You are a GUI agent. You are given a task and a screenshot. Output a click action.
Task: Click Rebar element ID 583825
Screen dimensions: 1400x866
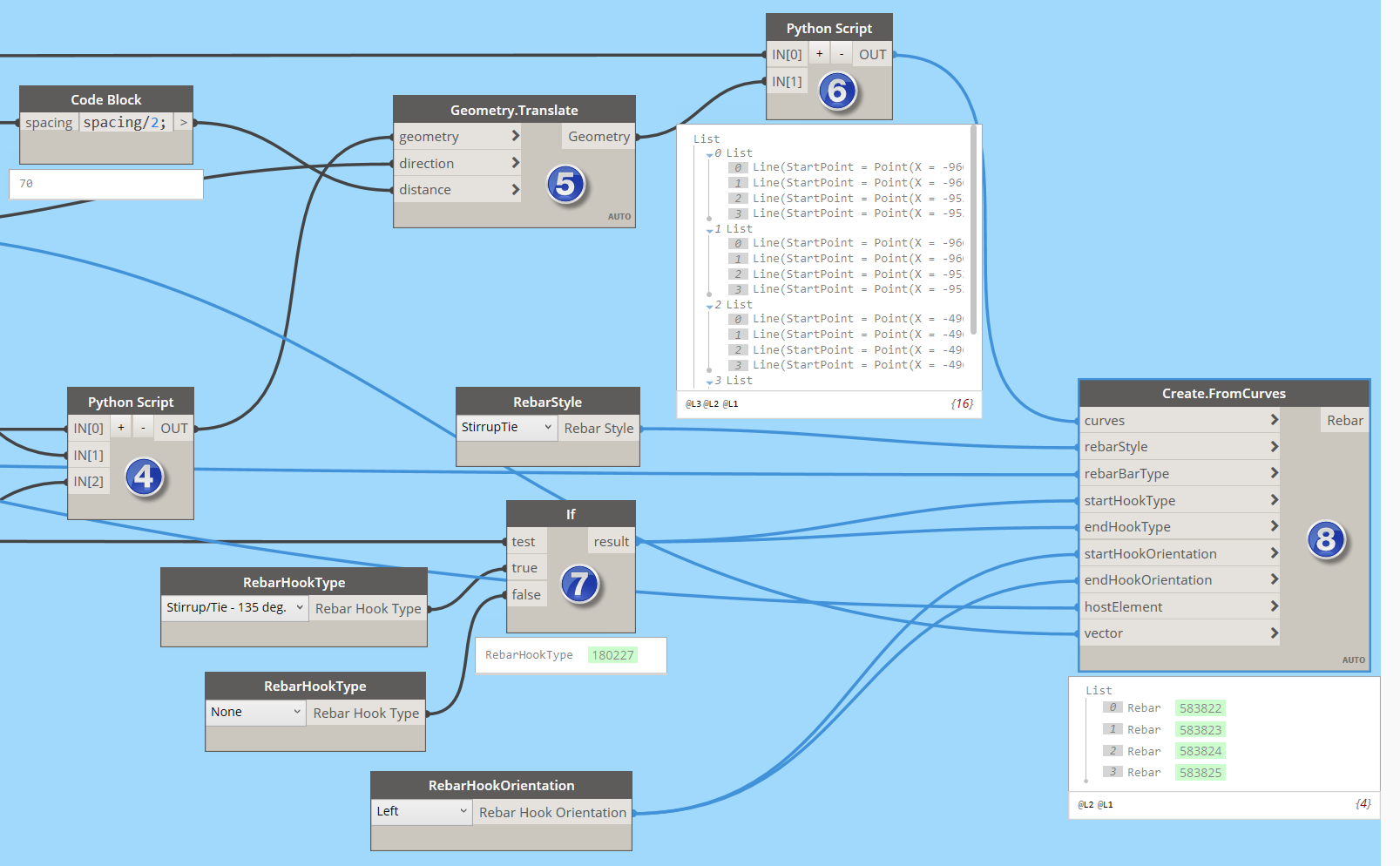(1200, 773)
